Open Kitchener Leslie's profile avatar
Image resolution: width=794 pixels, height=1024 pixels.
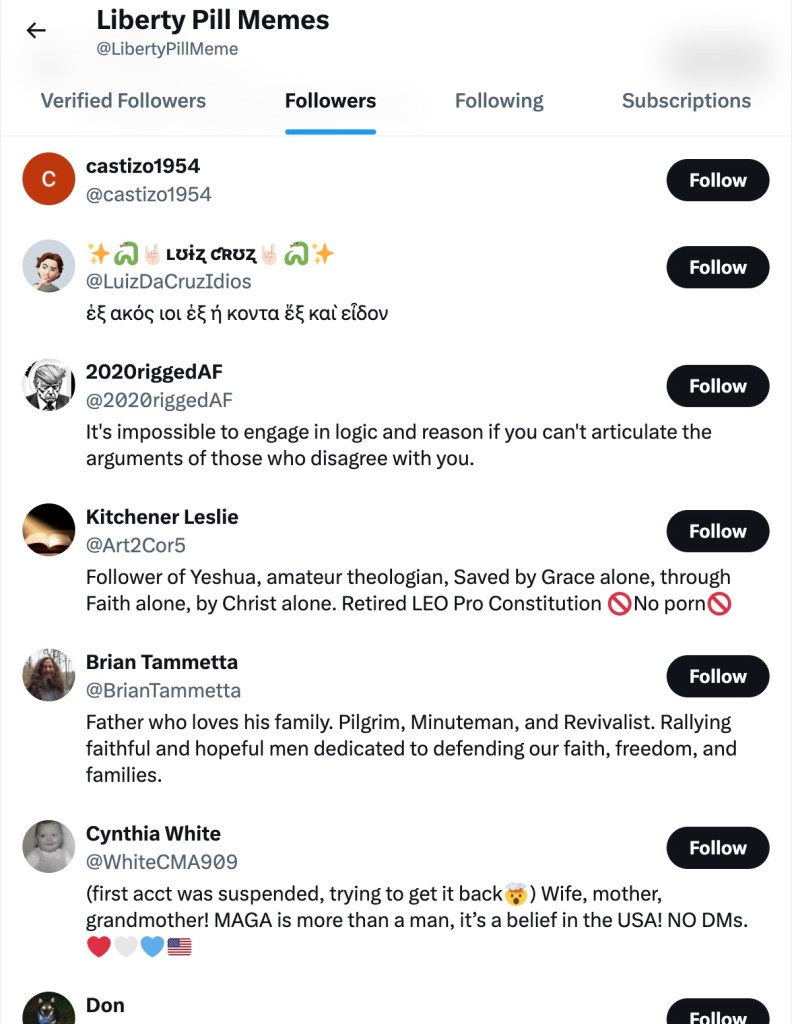[49, 530]
